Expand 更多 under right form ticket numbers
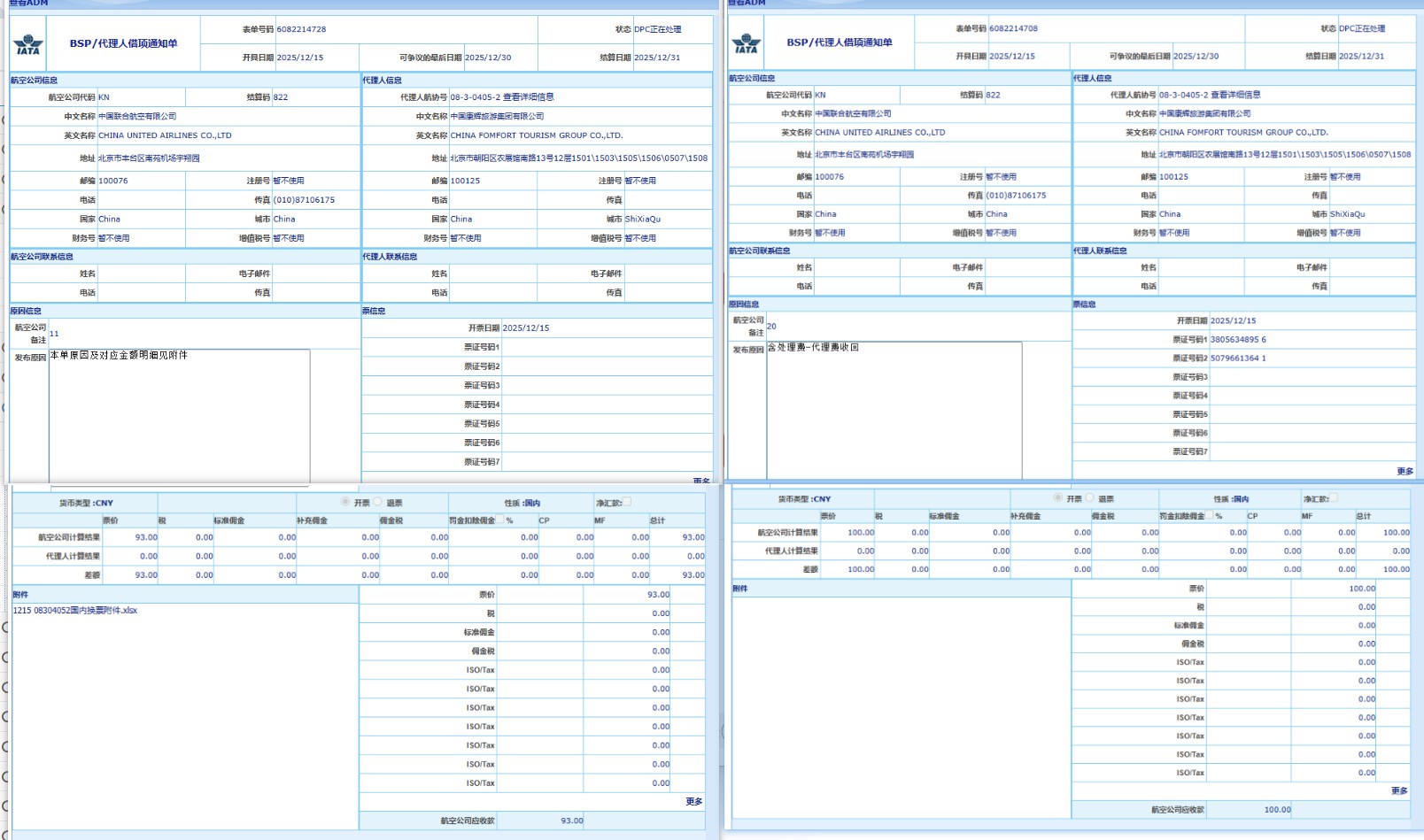Screen dimensions: 1424x840 pos(1405,471)
